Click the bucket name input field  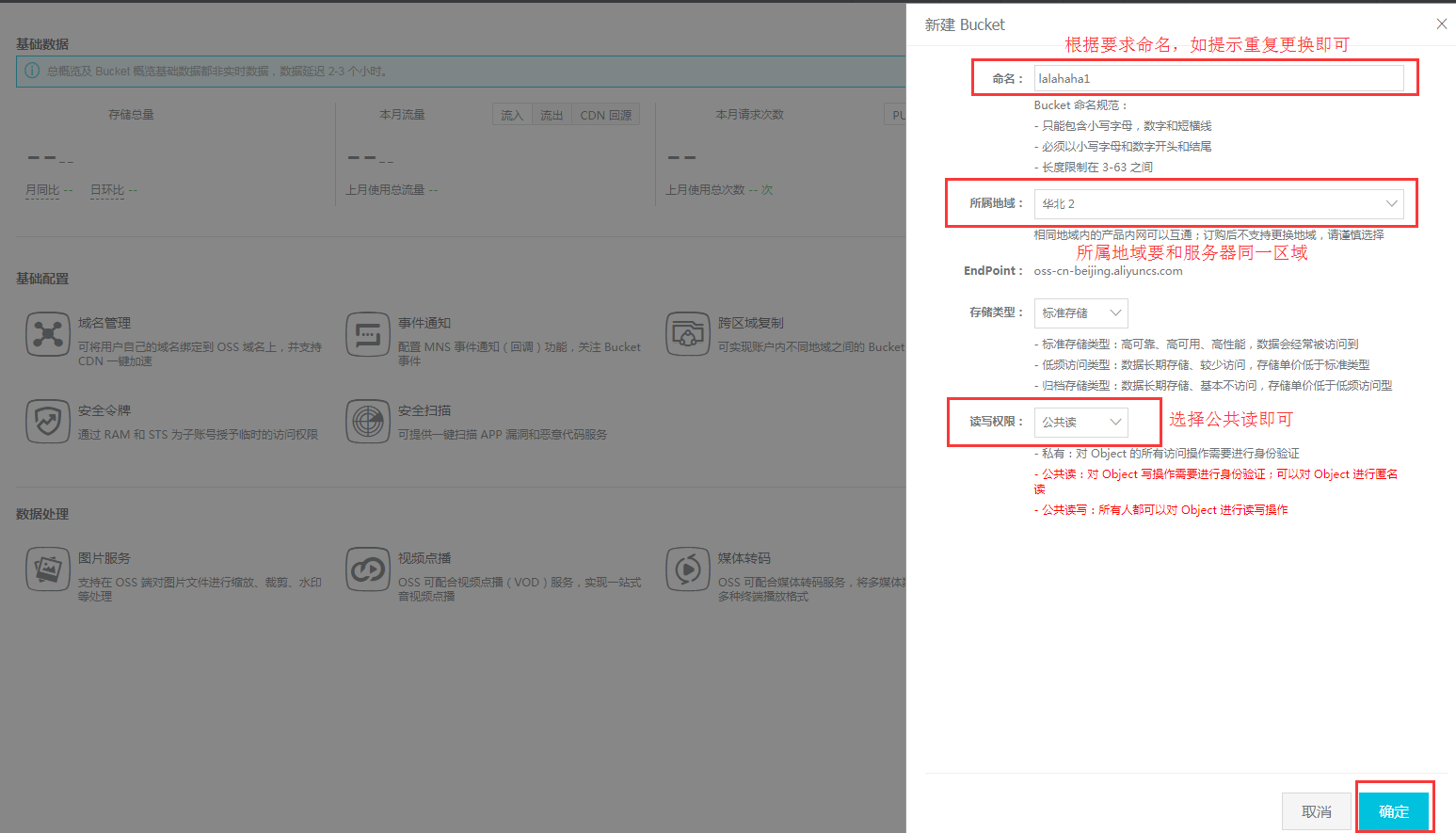(1219, 78)
